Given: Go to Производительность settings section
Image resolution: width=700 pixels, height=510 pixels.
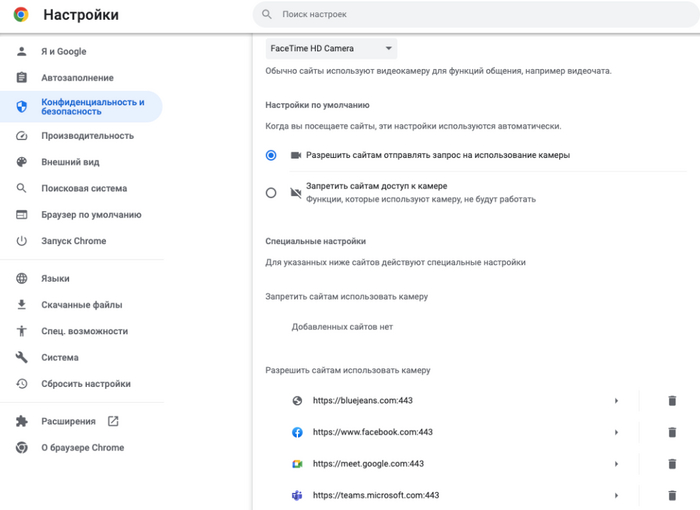Looking at the screenshot, I should 87,136.
